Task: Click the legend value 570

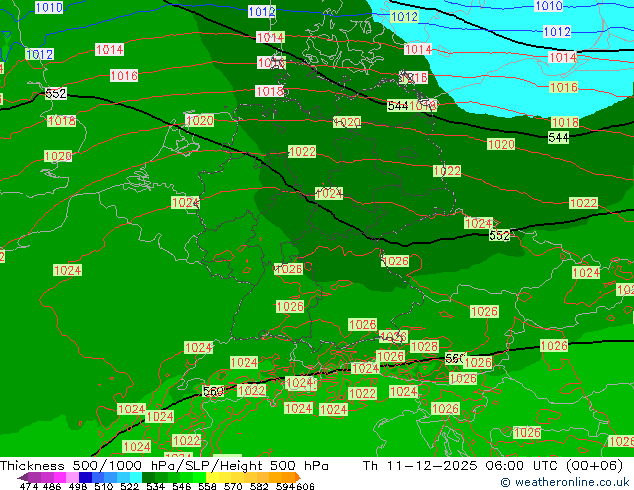Action: coord(233,486)
